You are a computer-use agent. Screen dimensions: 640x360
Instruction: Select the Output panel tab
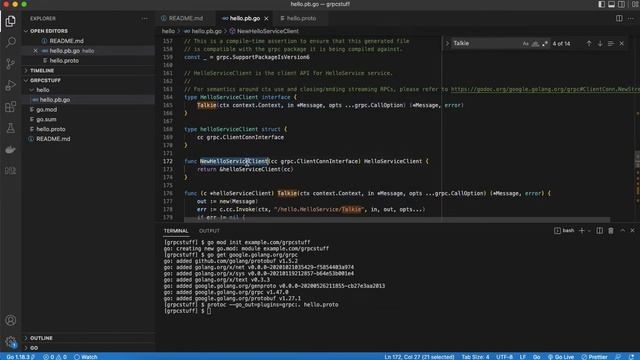[x=209, y=231]
